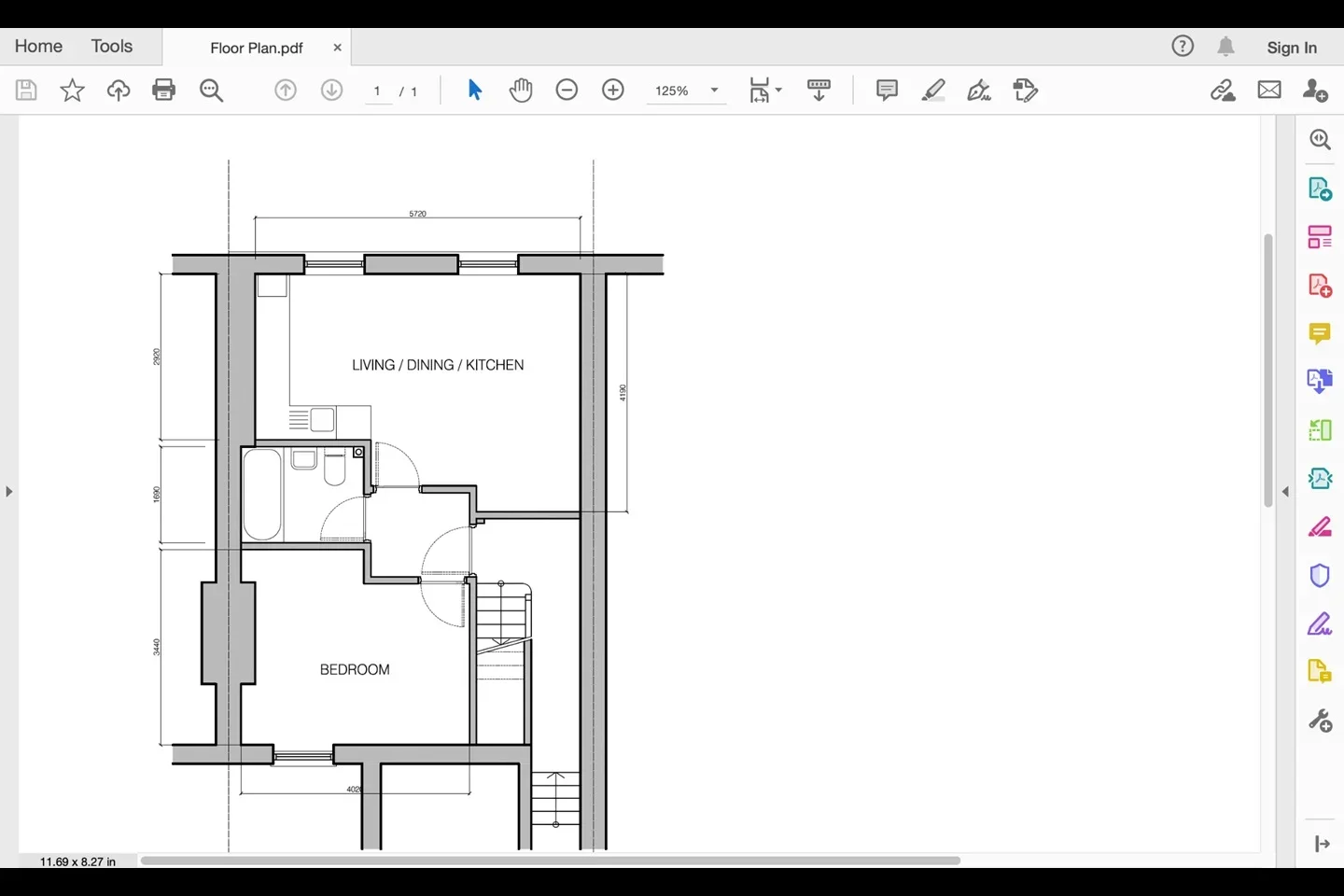Open the zoom level dropdown arrow
The image size is (1344, 896).
pyautogui.click(x=714, y=91)
